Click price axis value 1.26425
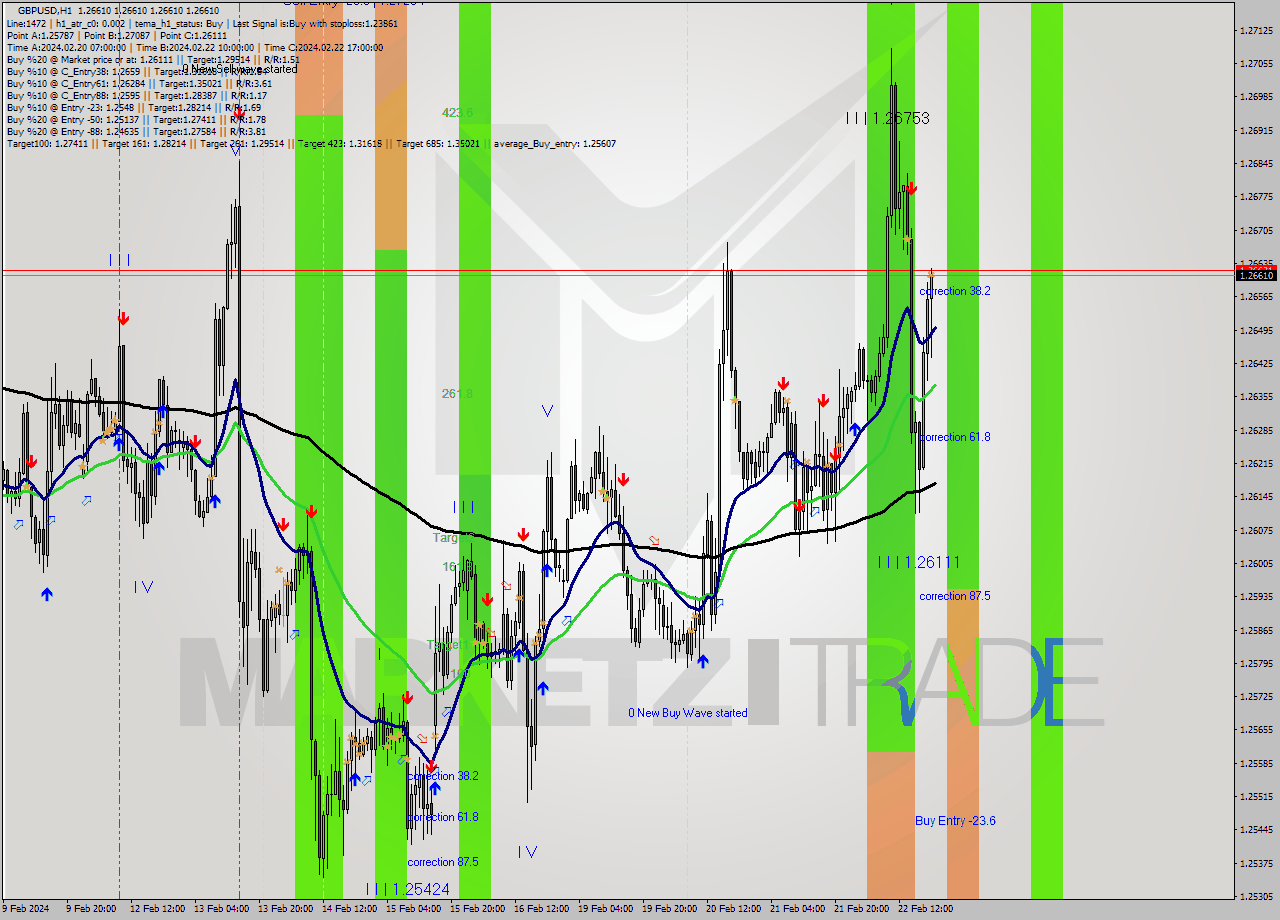 [1255, 363]
